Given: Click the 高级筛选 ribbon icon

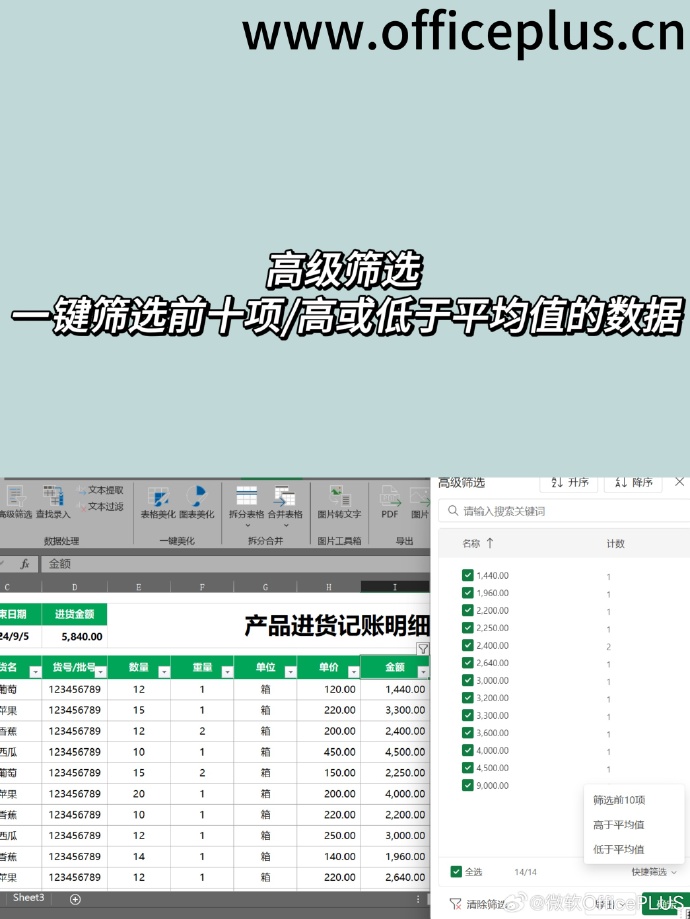Looking at the screenshot, I should (14, 501).
